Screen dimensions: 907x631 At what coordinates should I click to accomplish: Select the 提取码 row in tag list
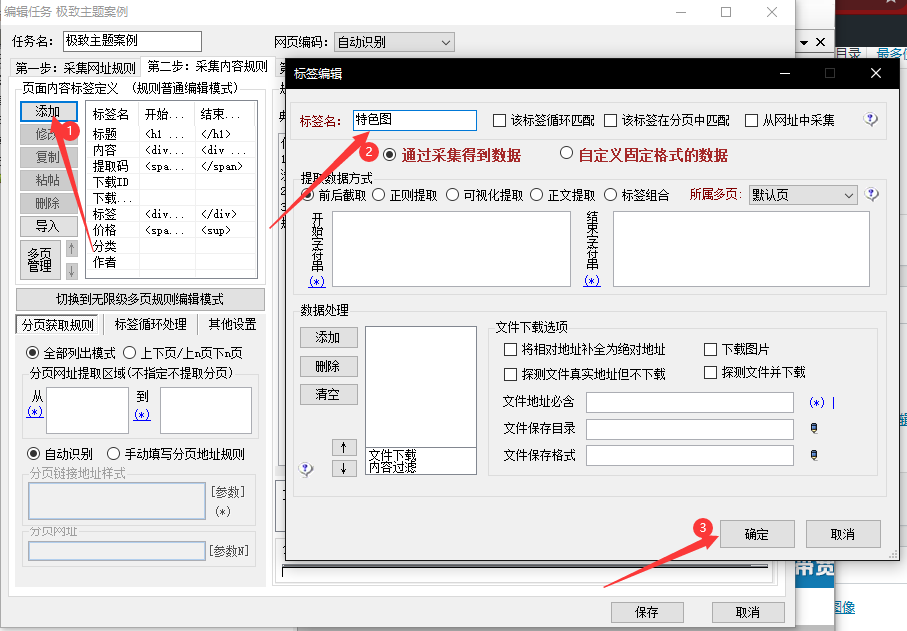171,166
